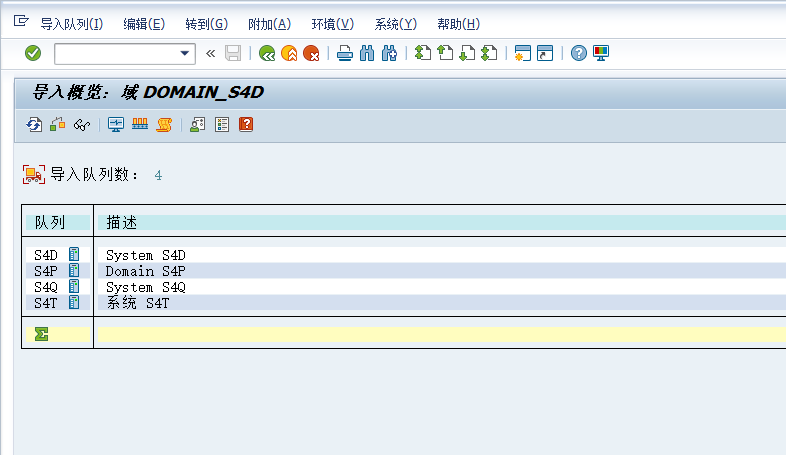Click the server icon beside queue S4P
This screenshot has height=455, width=786.
pyautogui.click(x=74, y=271)
